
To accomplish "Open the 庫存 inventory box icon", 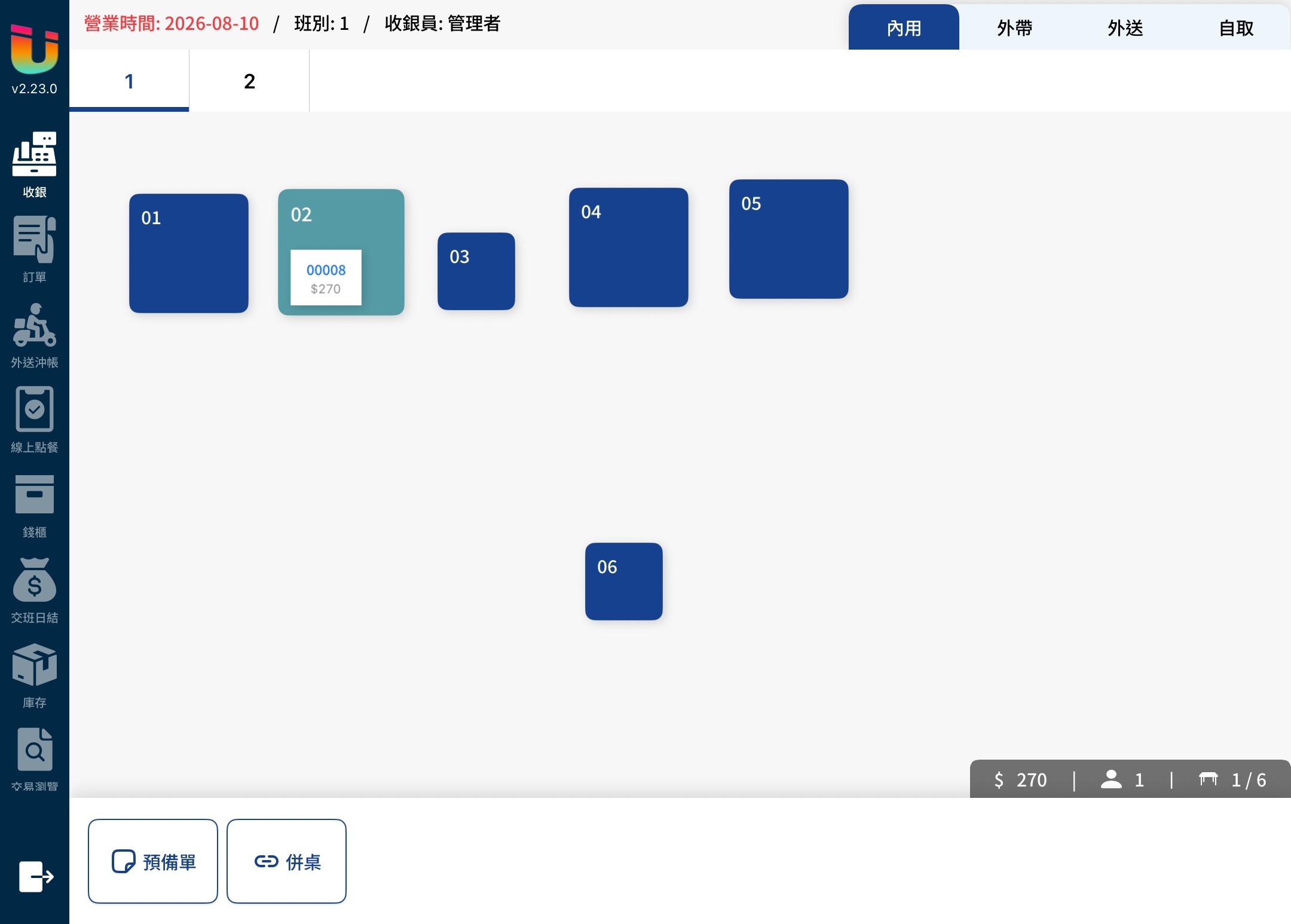I will pyautogui.click(x=35, y=665).
